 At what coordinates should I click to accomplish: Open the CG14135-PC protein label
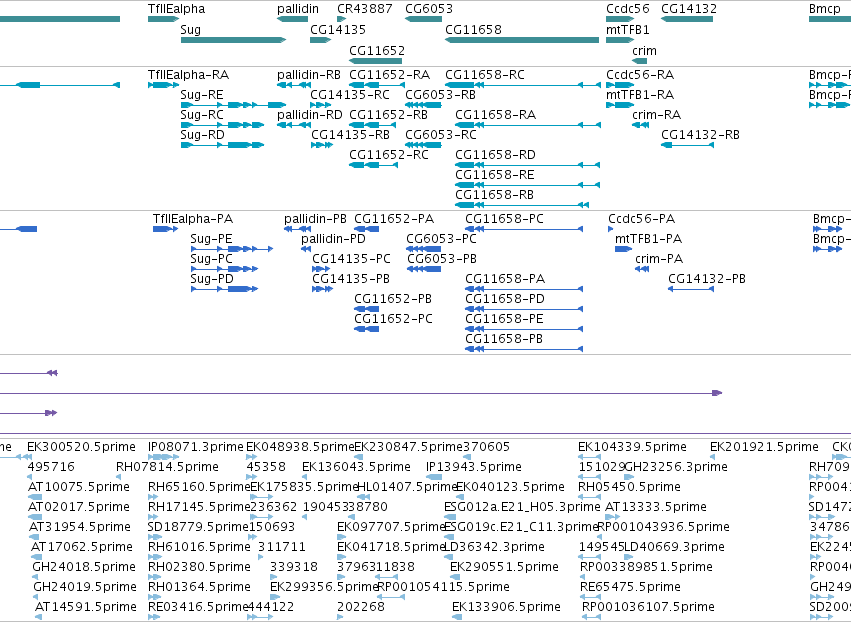coord(351,259)
